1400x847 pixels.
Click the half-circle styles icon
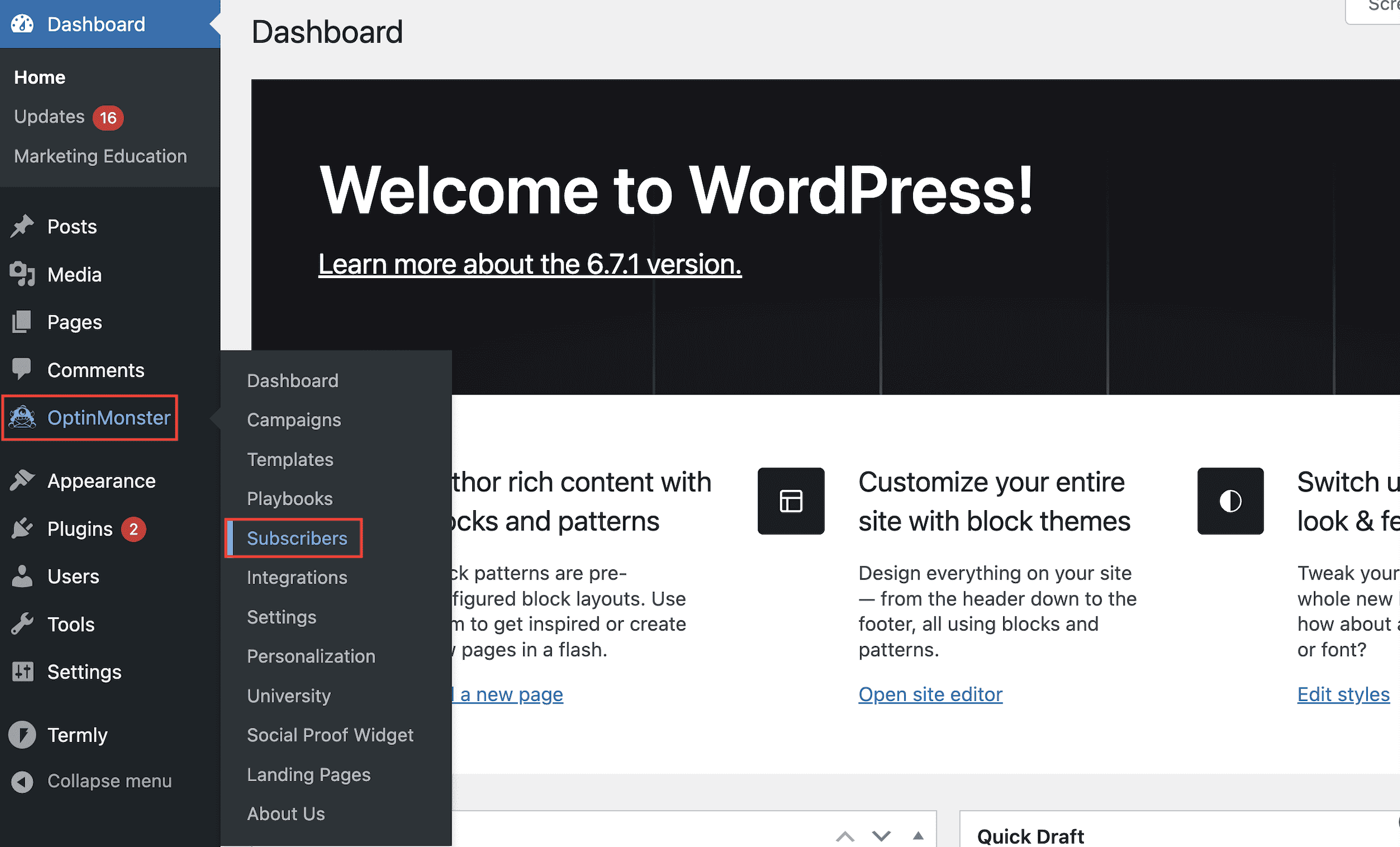1230,501
